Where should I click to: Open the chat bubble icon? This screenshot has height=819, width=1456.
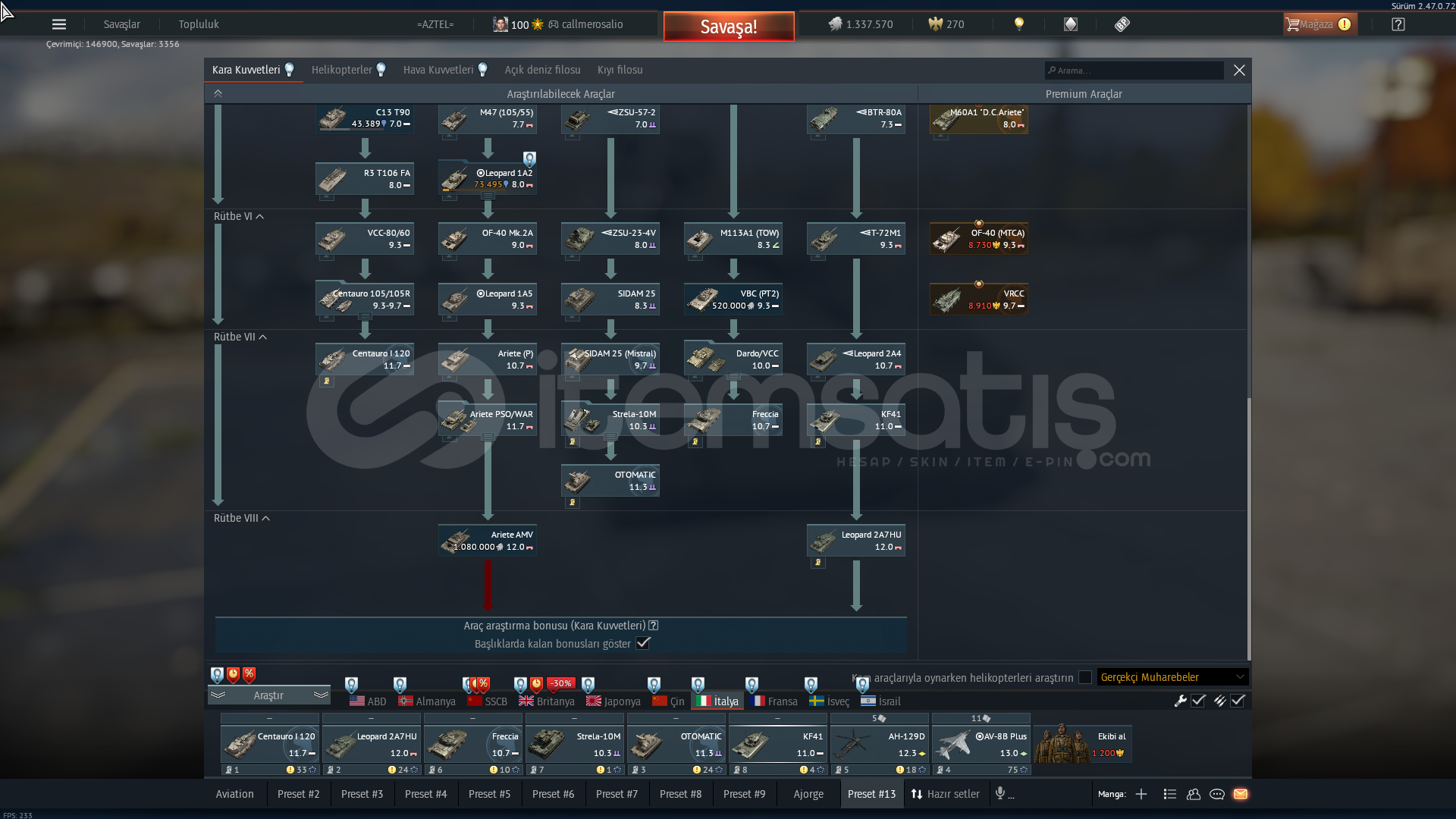click(x=1216, y=794)
